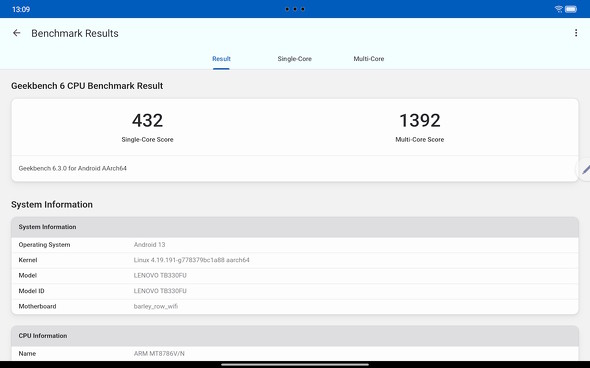Select LENOVO TB330FU in the Model row
The width and height of the screenshot is (590, 368).
160,275
